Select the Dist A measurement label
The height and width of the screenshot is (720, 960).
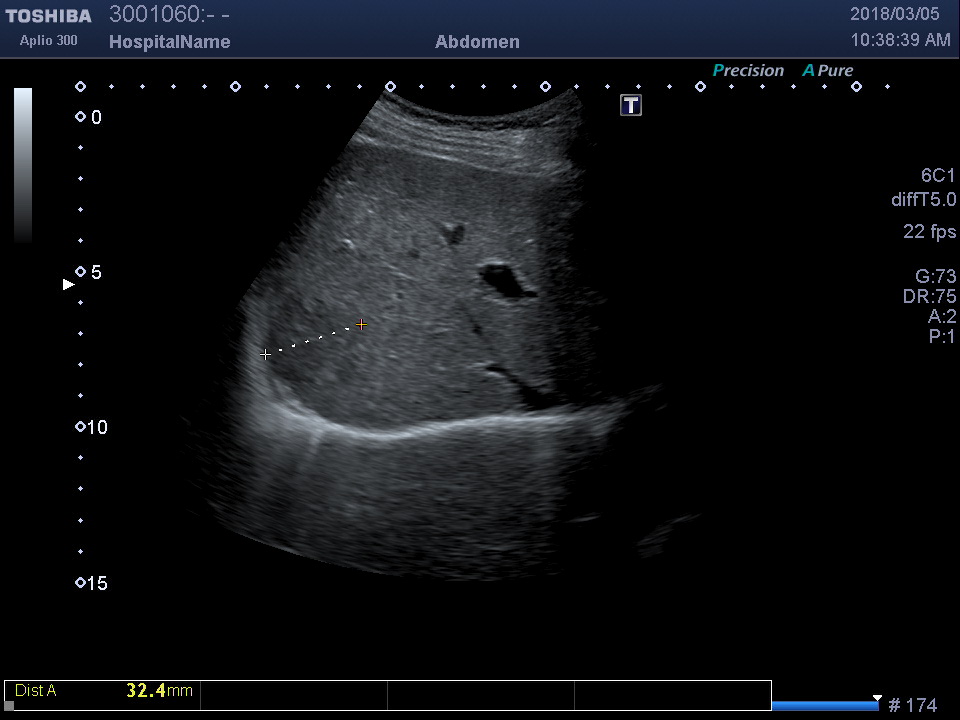[36, 690]
